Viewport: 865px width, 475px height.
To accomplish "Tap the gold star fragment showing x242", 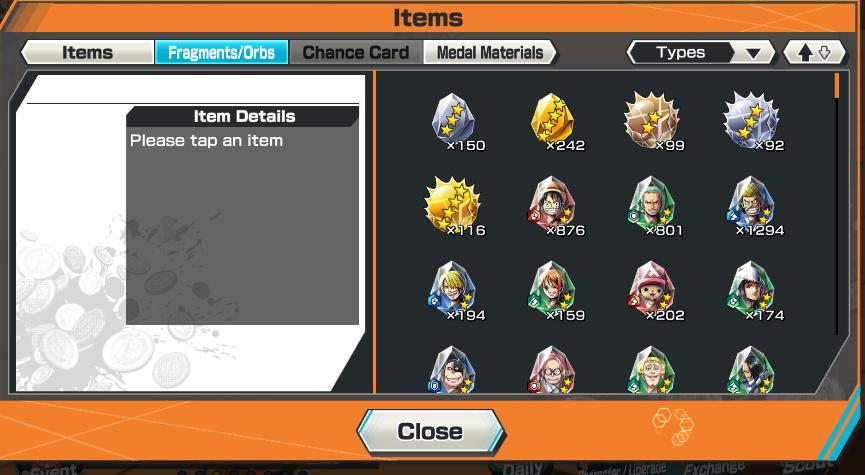I will pyautogui.click(x=552, y=119).
